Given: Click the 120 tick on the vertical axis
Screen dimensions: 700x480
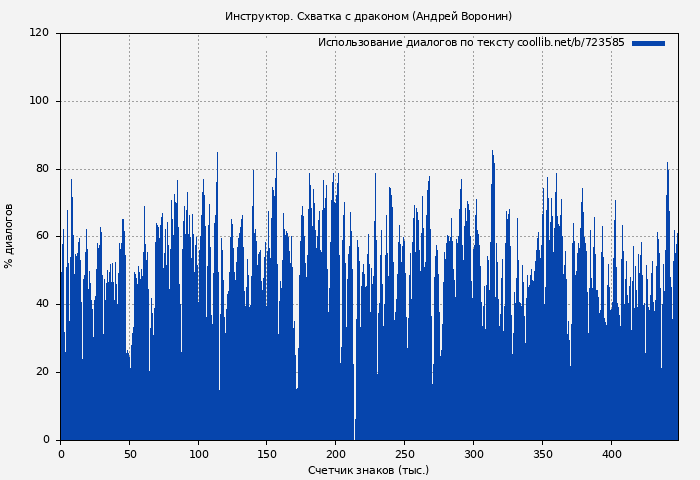Looking at the screenshot, I should click(x=40, y=33).
